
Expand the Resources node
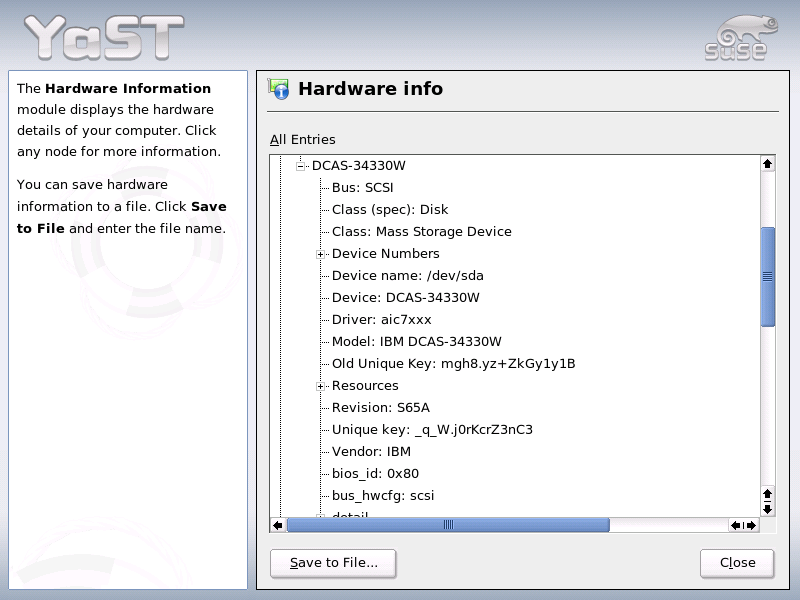coord(320,386)
